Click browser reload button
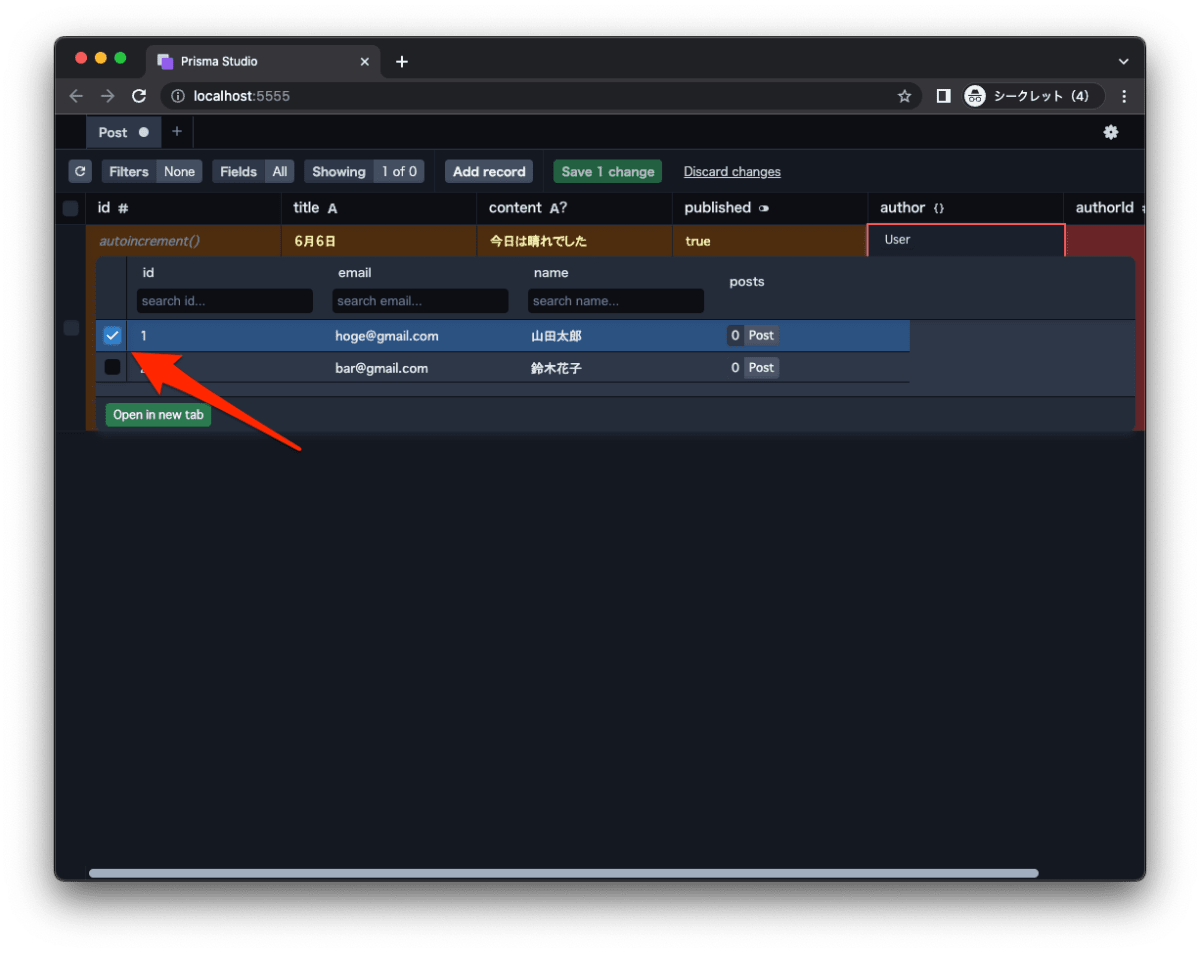 pyautogui.click(x=139, y=96)
